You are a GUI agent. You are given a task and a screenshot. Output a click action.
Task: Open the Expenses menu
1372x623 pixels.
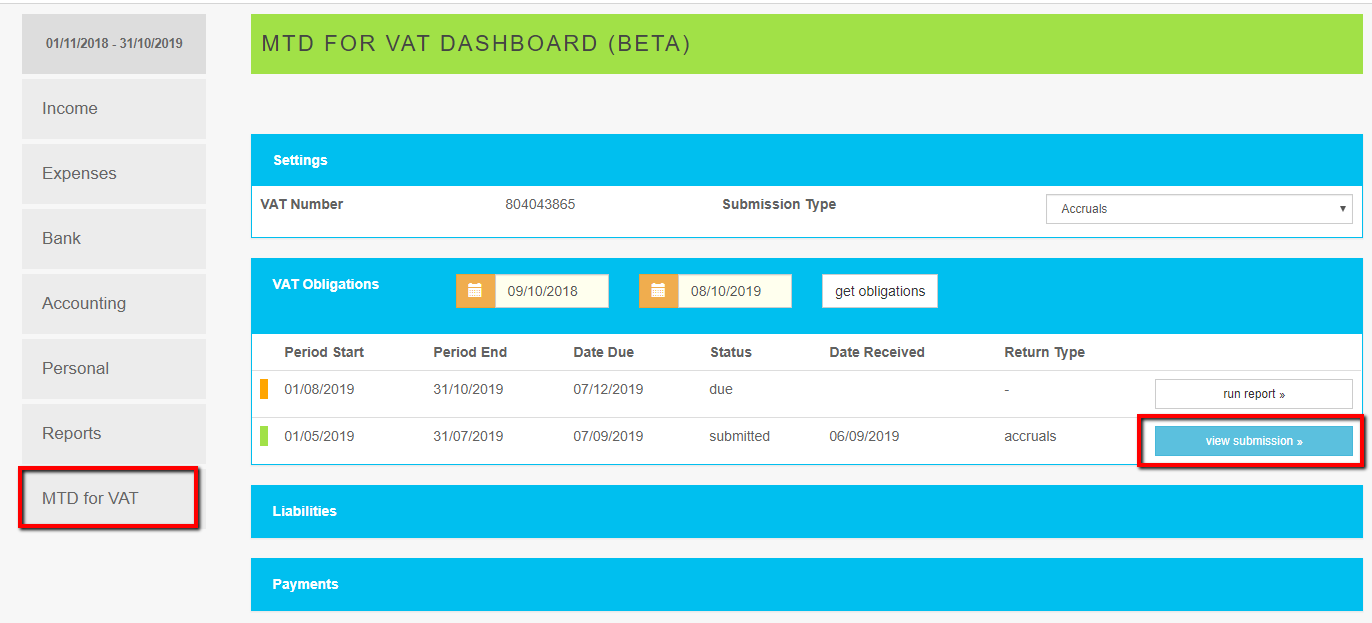click(114, 173)
